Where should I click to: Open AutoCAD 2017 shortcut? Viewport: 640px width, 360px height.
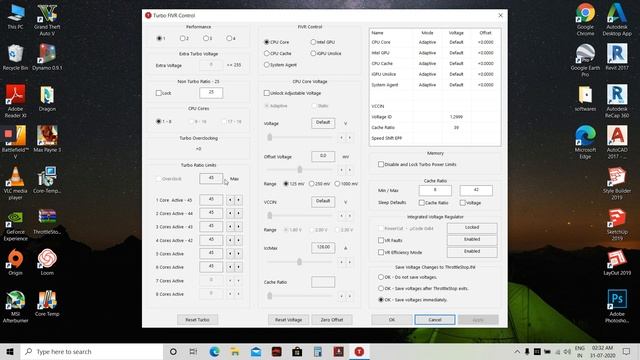[x=617, y=142]
